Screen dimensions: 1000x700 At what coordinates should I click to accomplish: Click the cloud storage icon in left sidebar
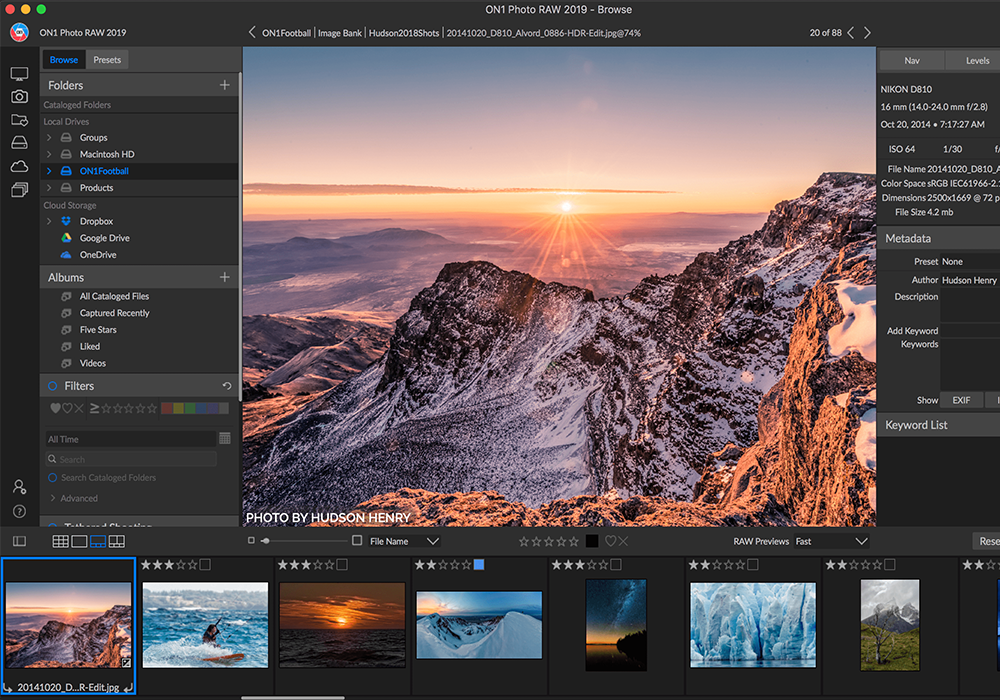[19, 166]
